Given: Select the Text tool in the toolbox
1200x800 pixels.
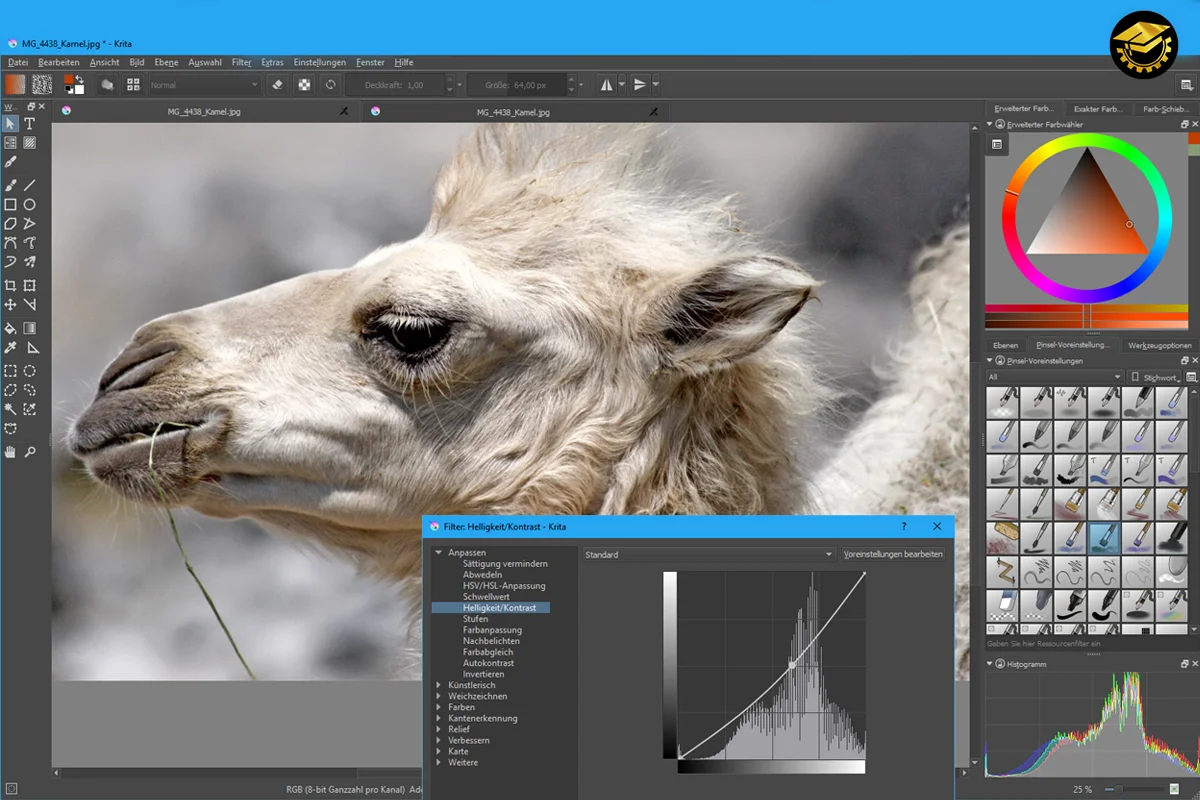Looking at the screenshot, I should click(x=30, y=124).
